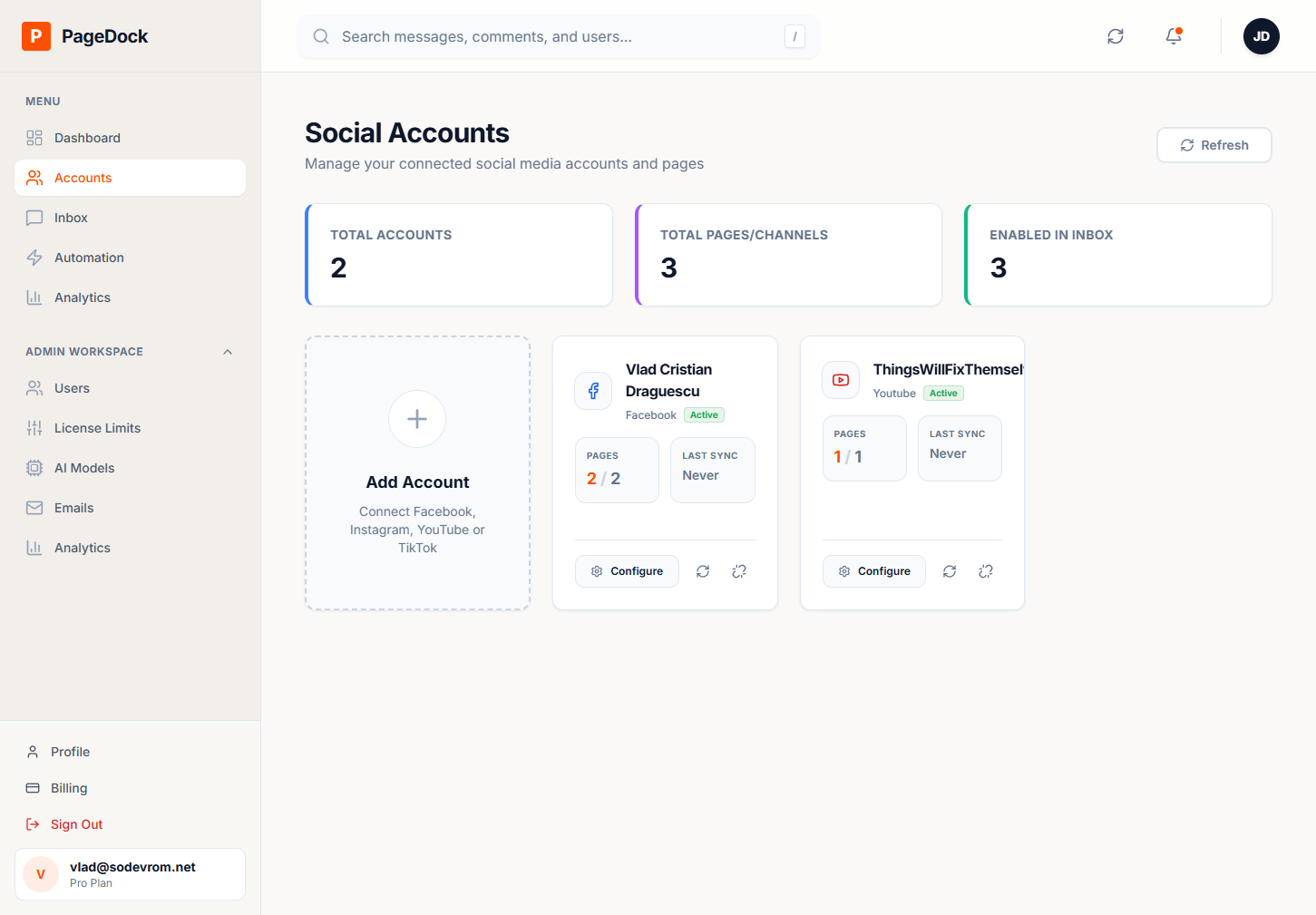Click the ThingsWillFixThemselves channel name
This screenshot has height=915, width=1316.
(x=948, y=370)
